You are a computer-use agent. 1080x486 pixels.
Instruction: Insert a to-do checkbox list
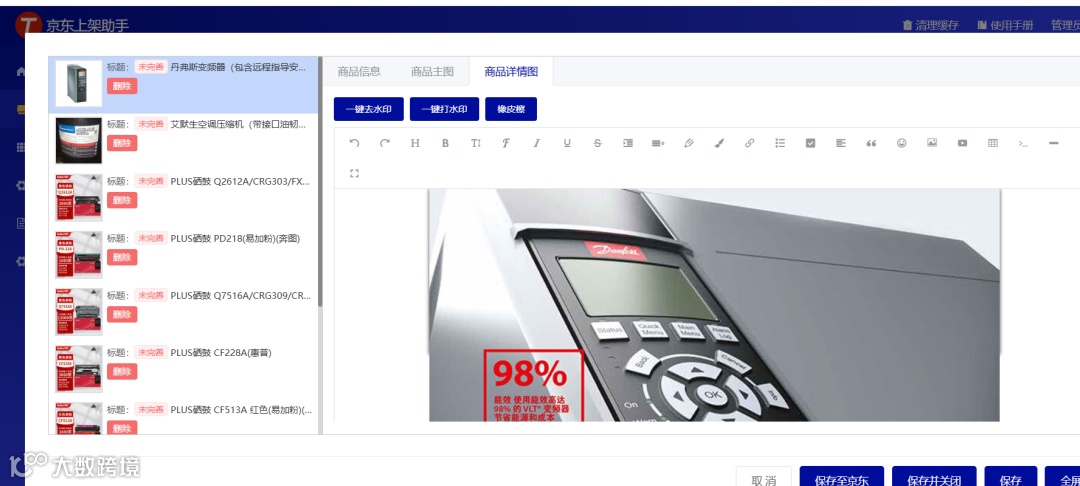tap(811, 143)
